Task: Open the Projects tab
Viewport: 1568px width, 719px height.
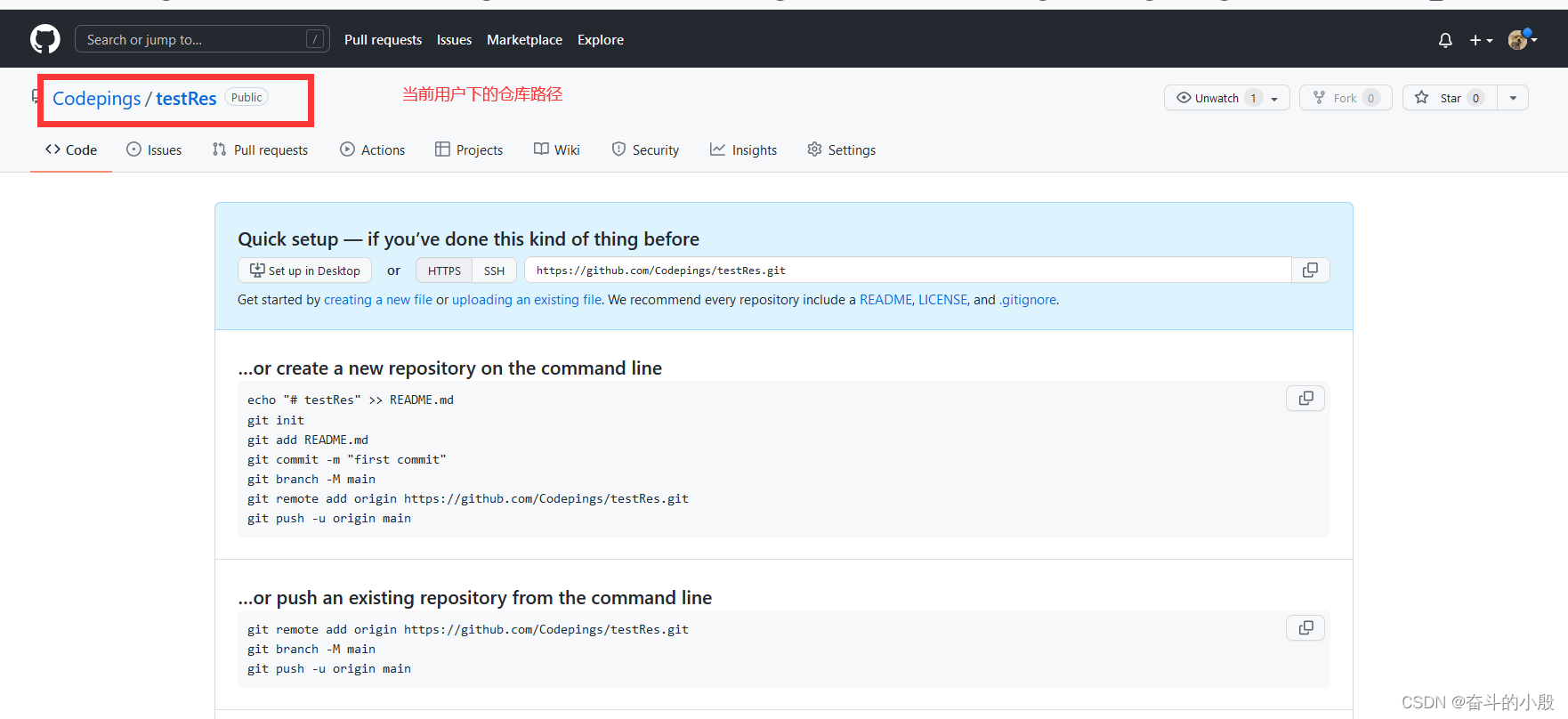Action: click(x=469, y=150)
